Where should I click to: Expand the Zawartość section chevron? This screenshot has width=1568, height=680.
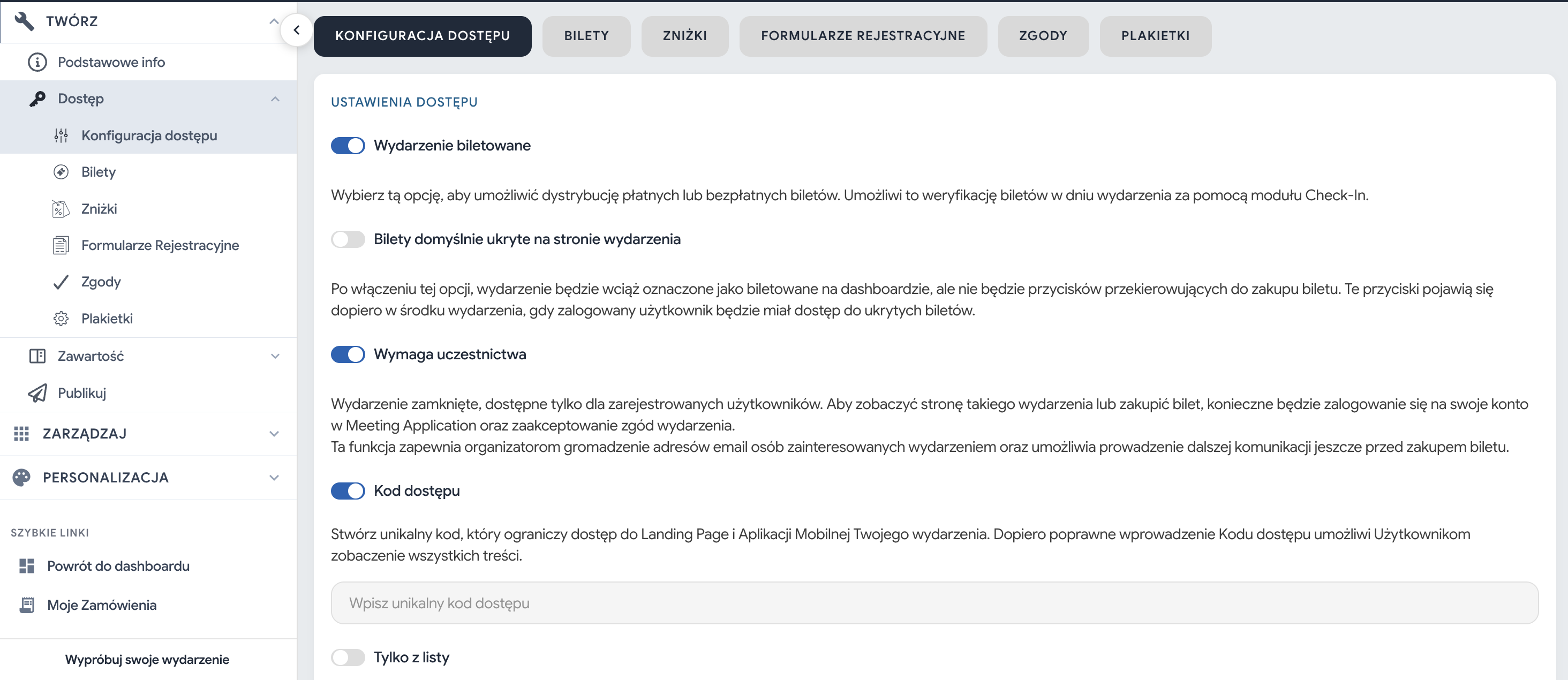pyautogui.click(x=275, y=356)
